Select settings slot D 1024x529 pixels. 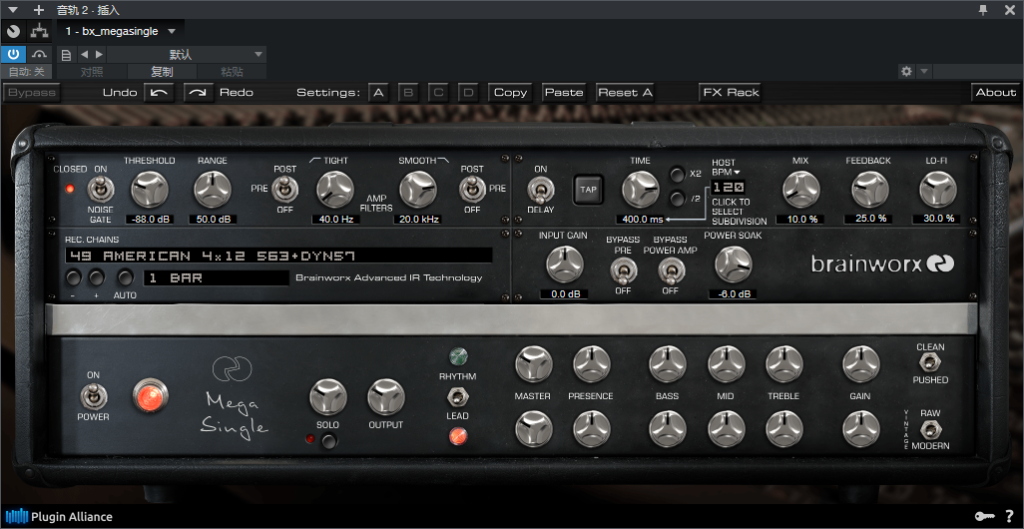click(x=468, y=93)
